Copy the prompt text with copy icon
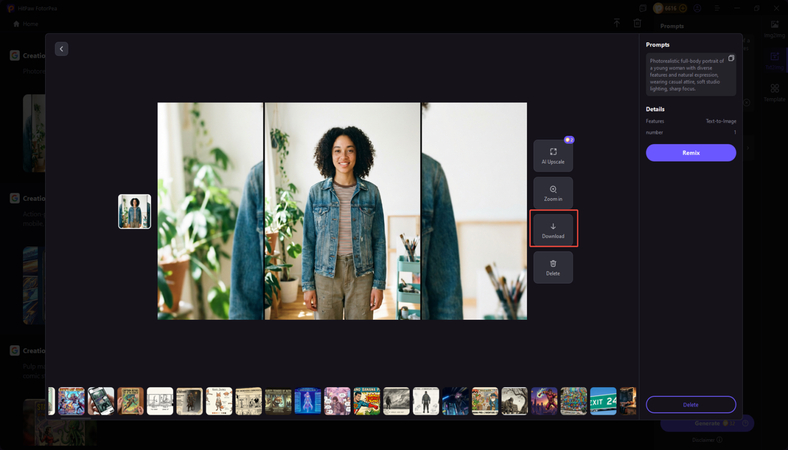Image resolution: width=788 pixels, height=450 pixels. (731, 58)
